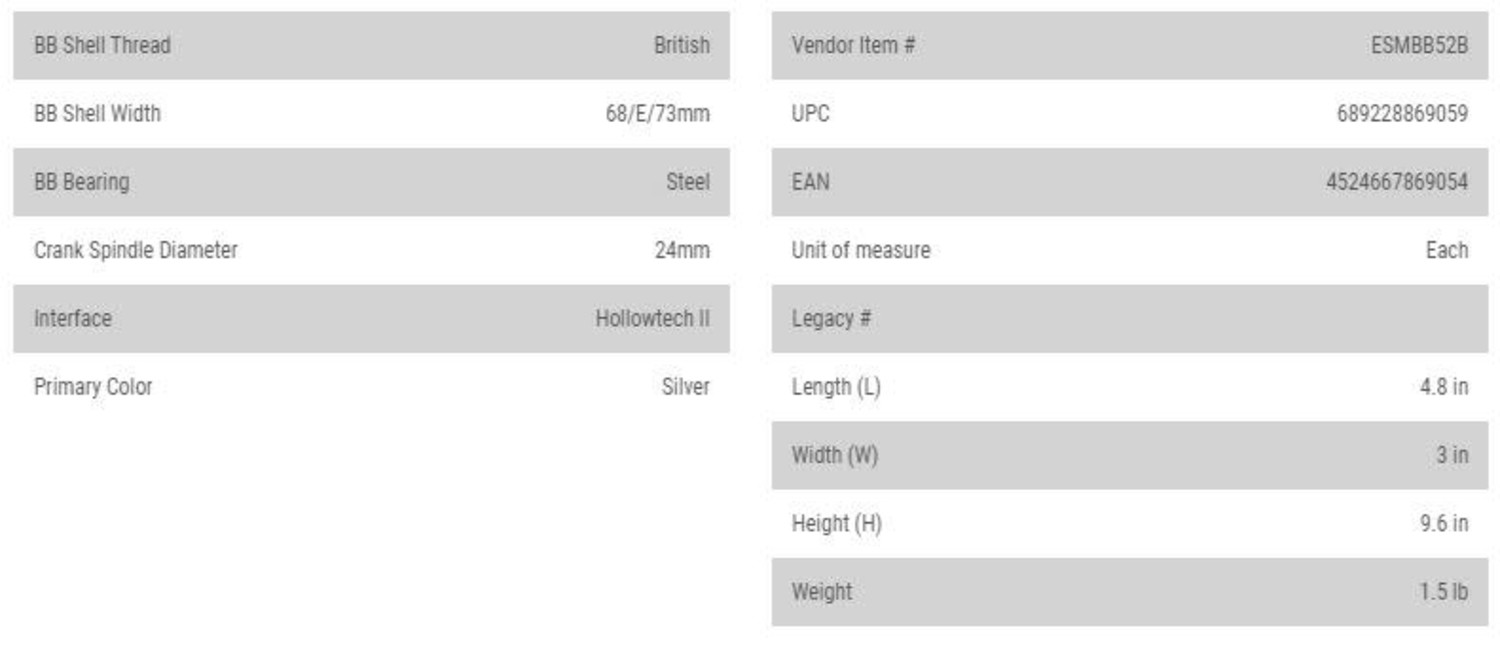Select the 9.6 in height value
1500x649 pixels.
point(1443,523)
